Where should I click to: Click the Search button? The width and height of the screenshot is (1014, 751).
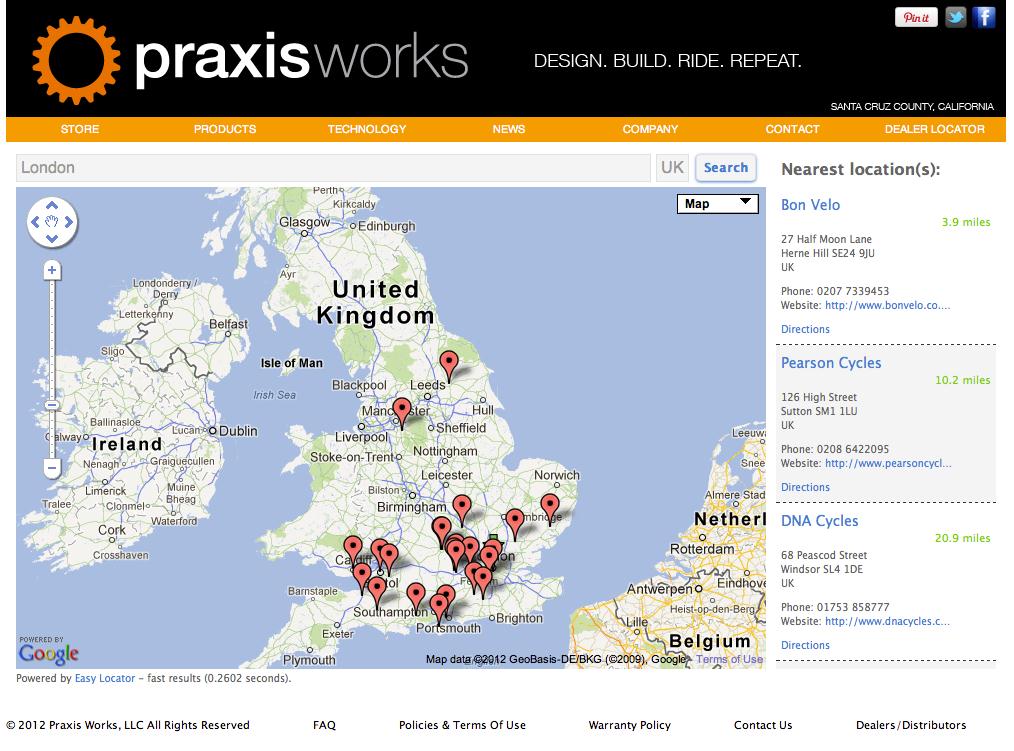click(x=726, y=168)
